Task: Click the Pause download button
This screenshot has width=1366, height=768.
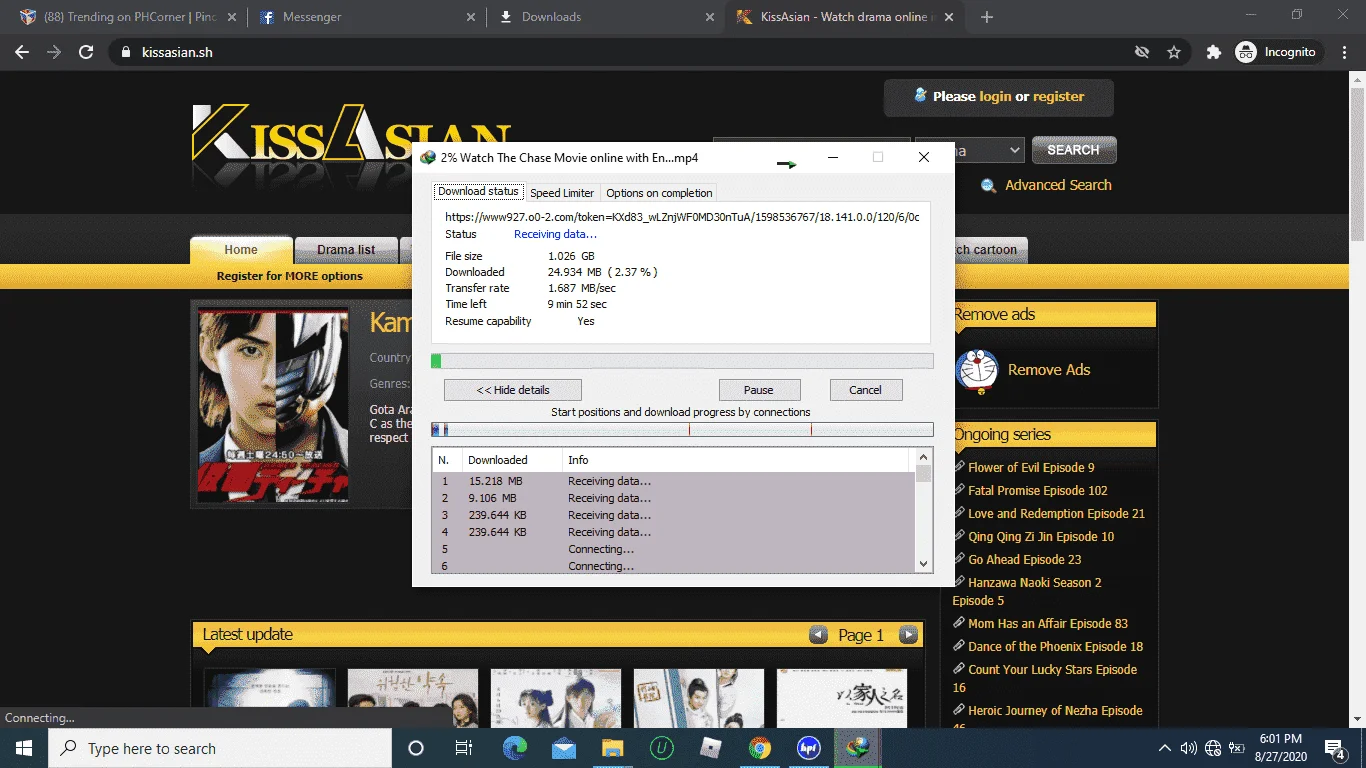Action: point(758,390)
